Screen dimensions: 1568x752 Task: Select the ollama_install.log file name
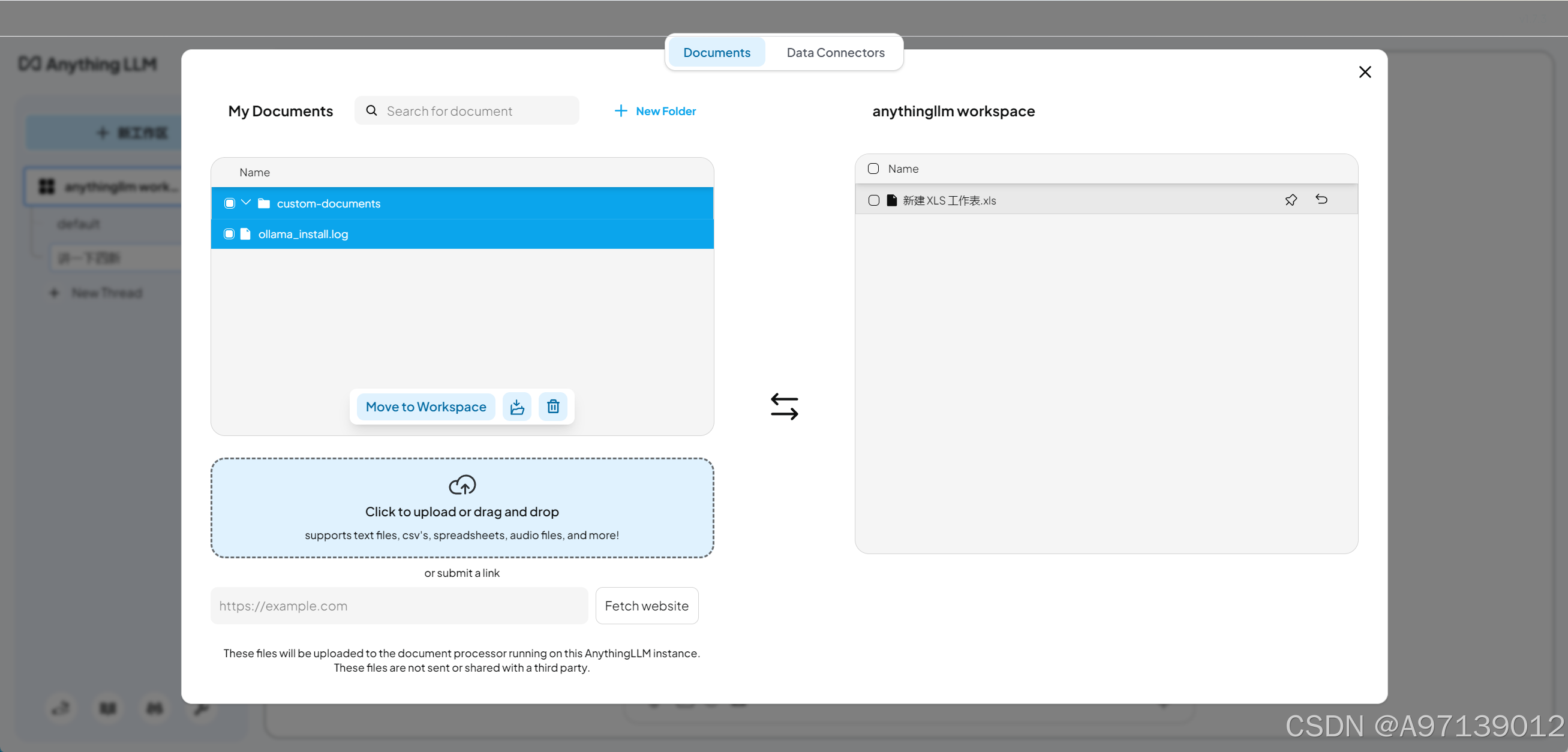(x=303, y=234)
